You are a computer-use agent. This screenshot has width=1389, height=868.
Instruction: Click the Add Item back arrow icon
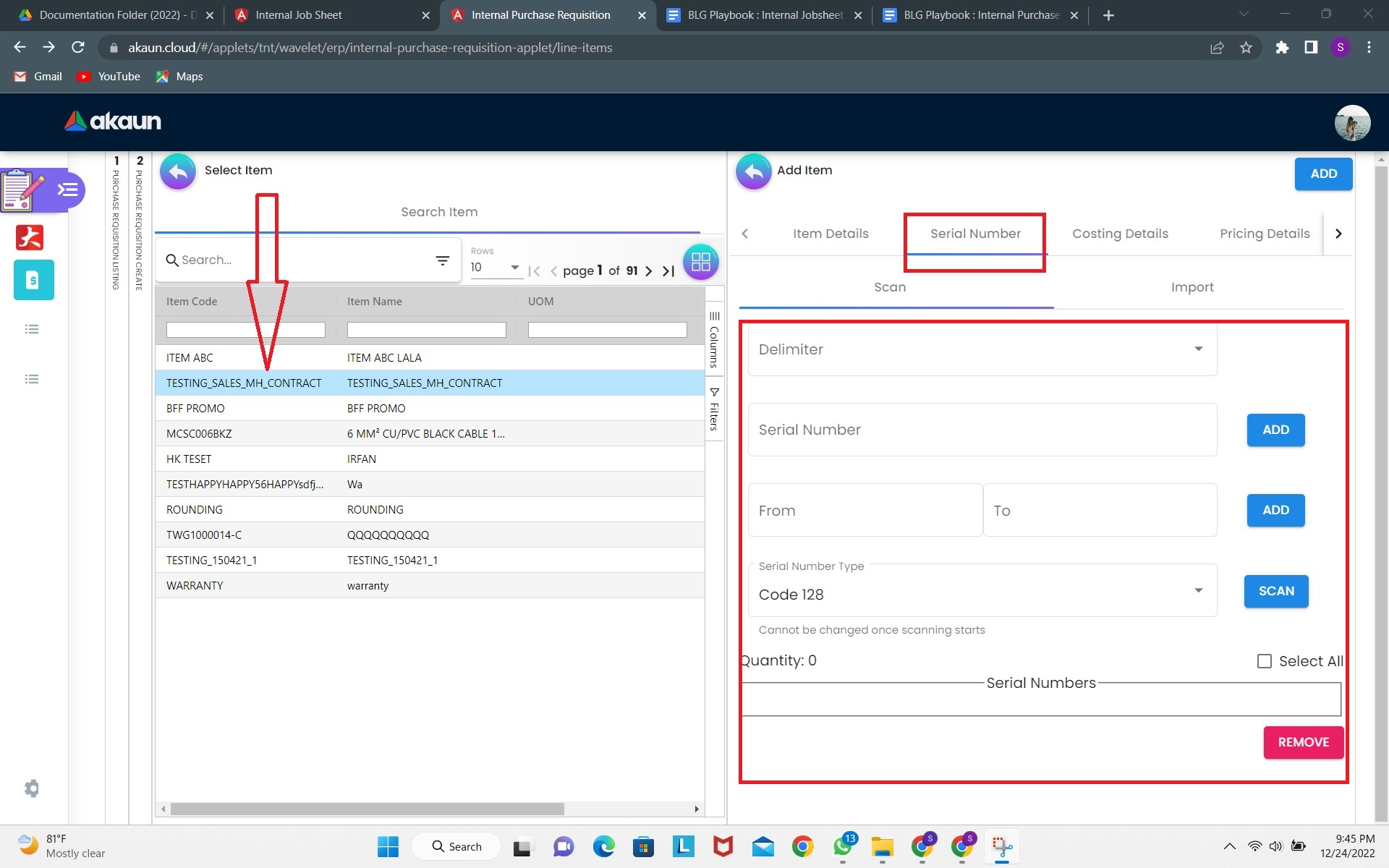point(753,171)
